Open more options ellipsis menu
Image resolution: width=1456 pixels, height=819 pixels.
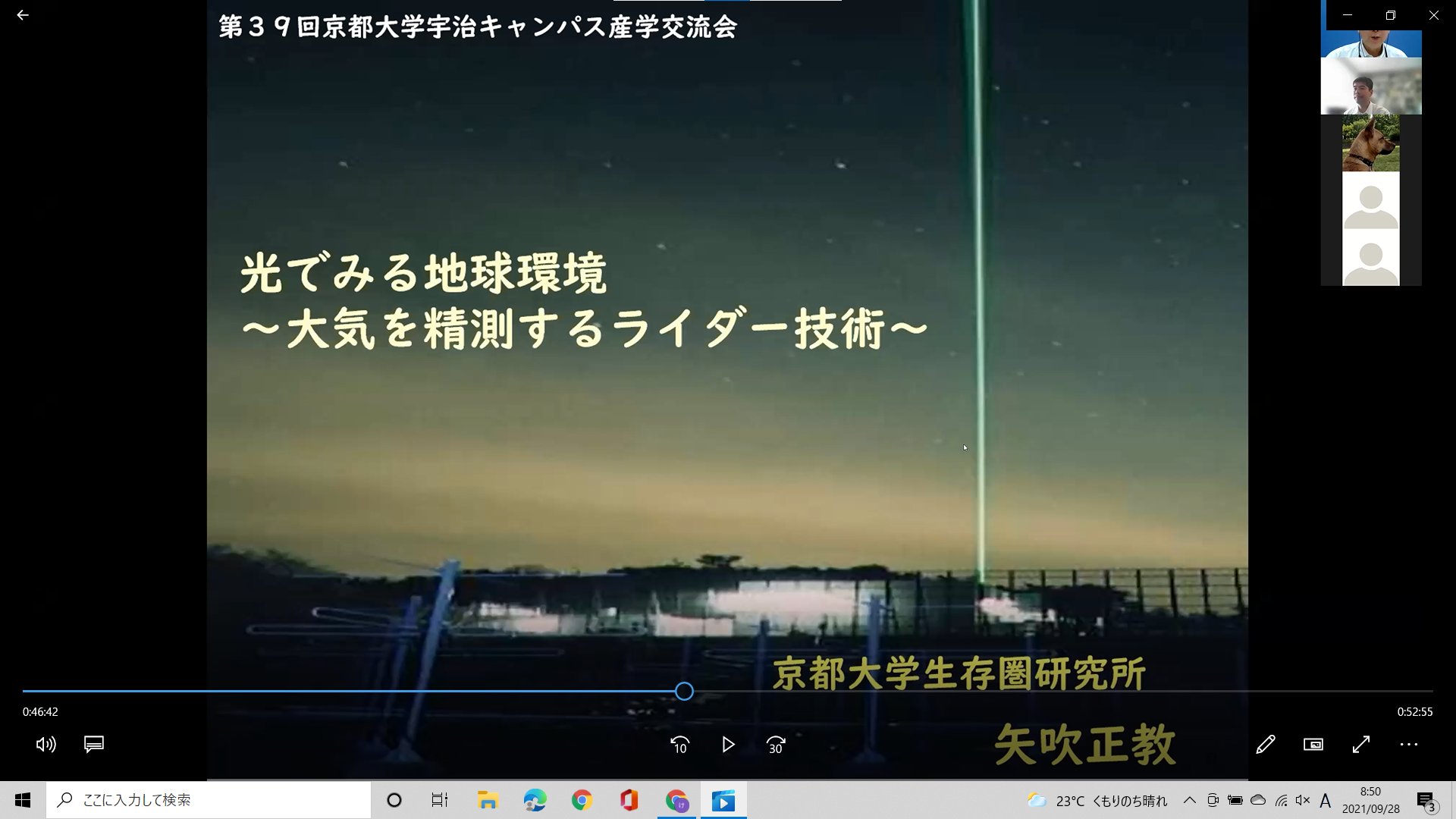1409,745
